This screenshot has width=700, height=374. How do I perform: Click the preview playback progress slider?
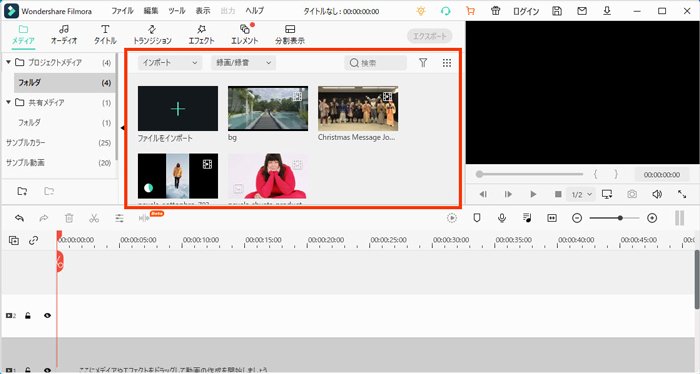529,174
